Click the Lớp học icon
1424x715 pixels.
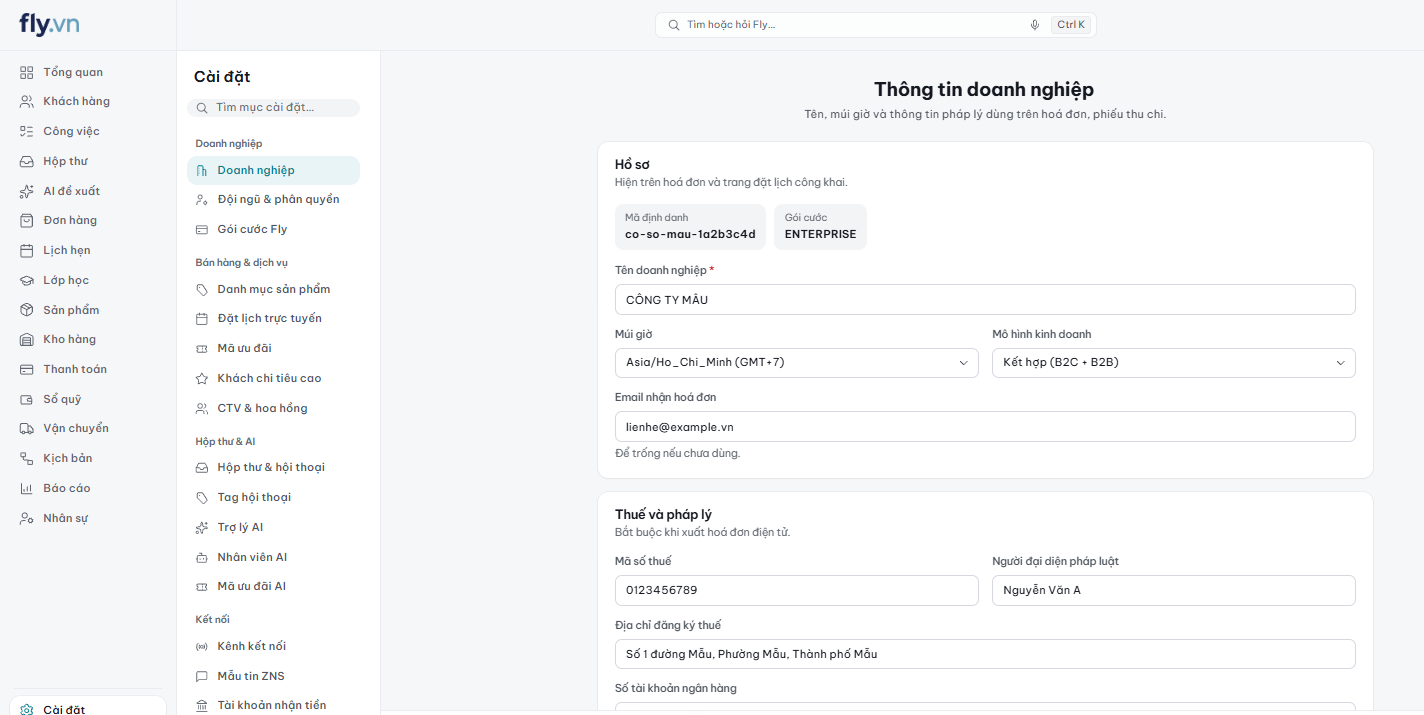27,280
